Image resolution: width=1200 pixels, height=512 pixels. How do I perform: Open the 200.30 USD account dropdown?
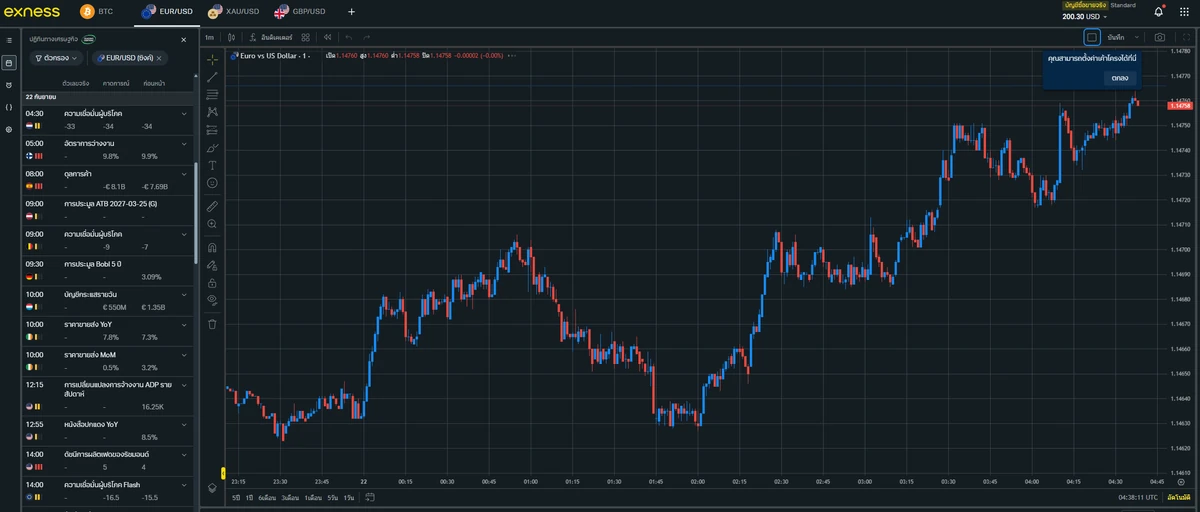[x=1085, y=16]
